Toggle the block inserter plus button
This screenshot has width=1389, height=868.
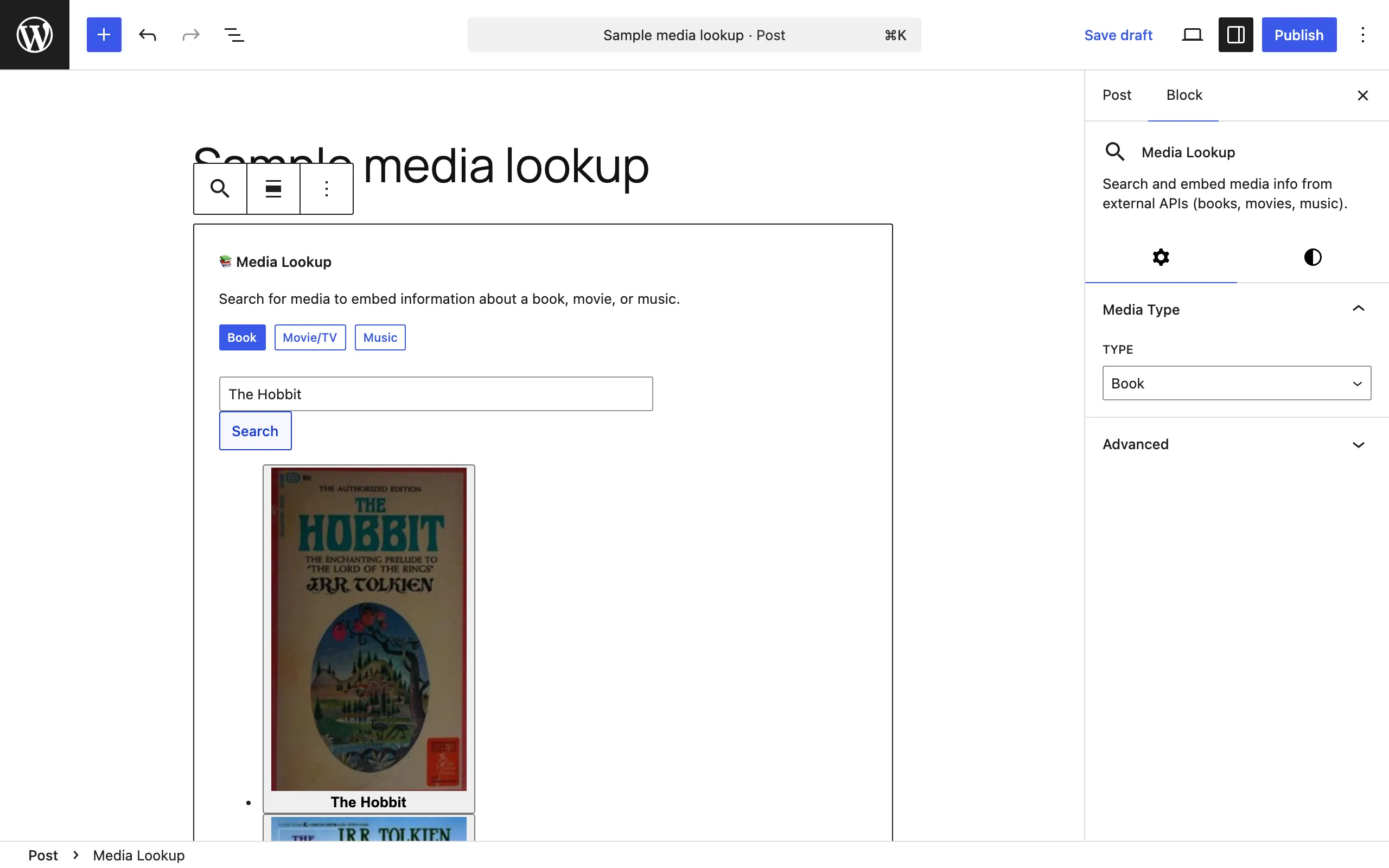coord(104,34)
